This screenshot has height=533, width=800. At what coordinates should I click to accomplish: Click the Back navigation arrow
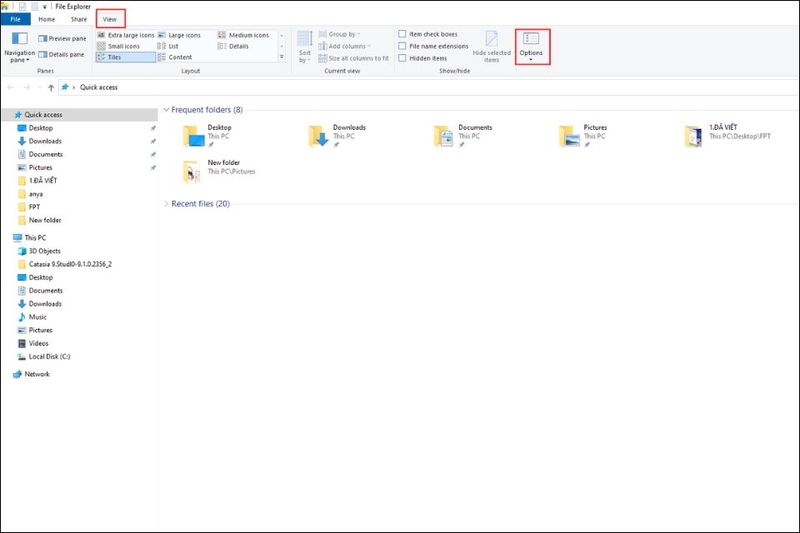click(x=11, y=87)
